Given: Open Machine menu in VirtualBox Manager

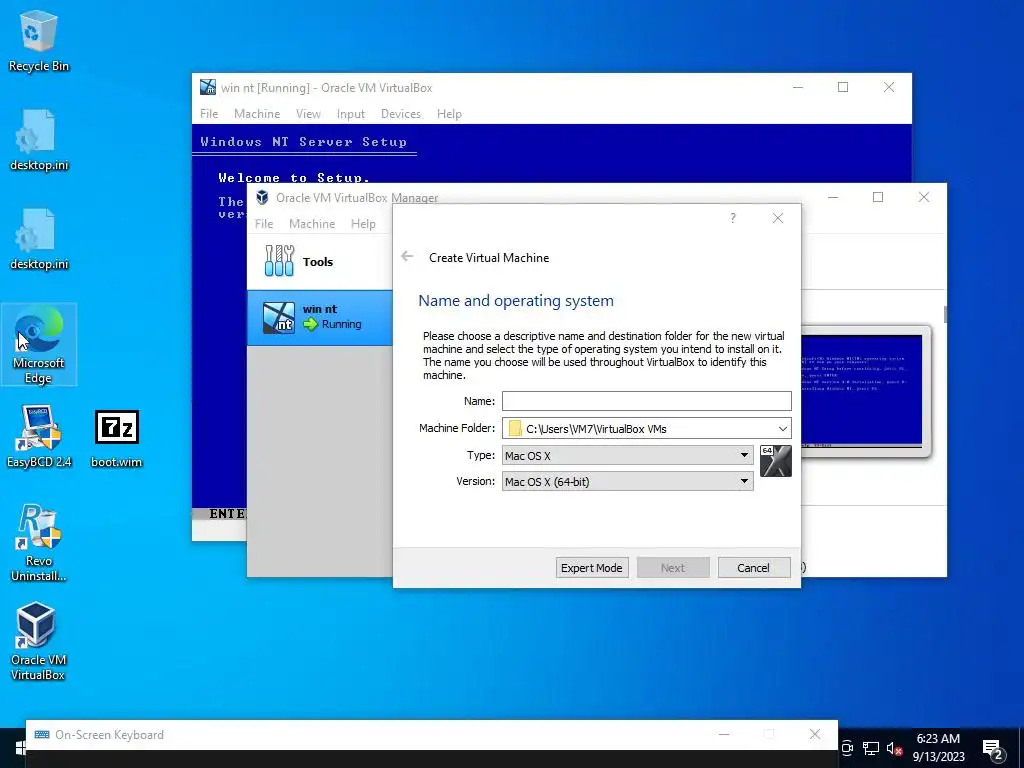Looking at the screenshot, I should coord(312,223).
